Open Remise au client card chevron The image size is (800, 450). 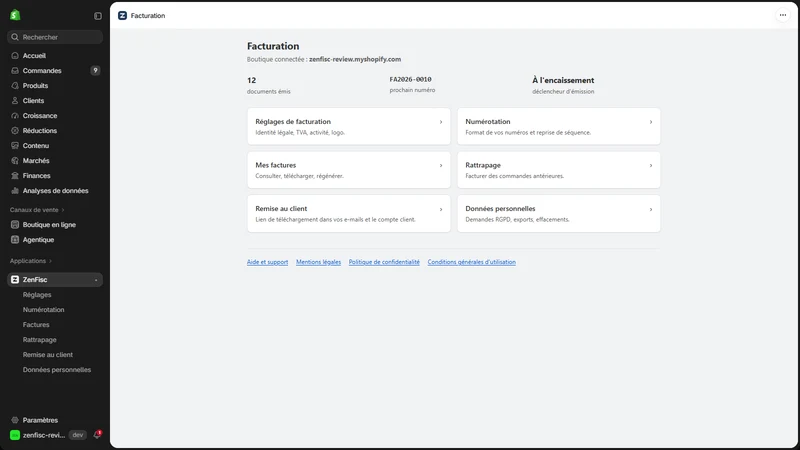(441, 209)
